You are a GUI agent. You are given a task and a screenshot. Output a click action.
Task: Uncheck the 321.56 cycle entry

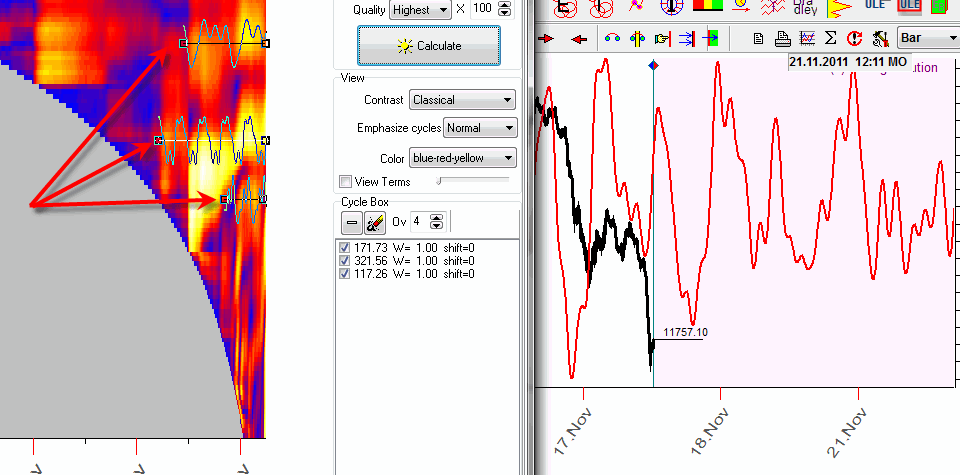pyautogui.click(x=345, y=260)
